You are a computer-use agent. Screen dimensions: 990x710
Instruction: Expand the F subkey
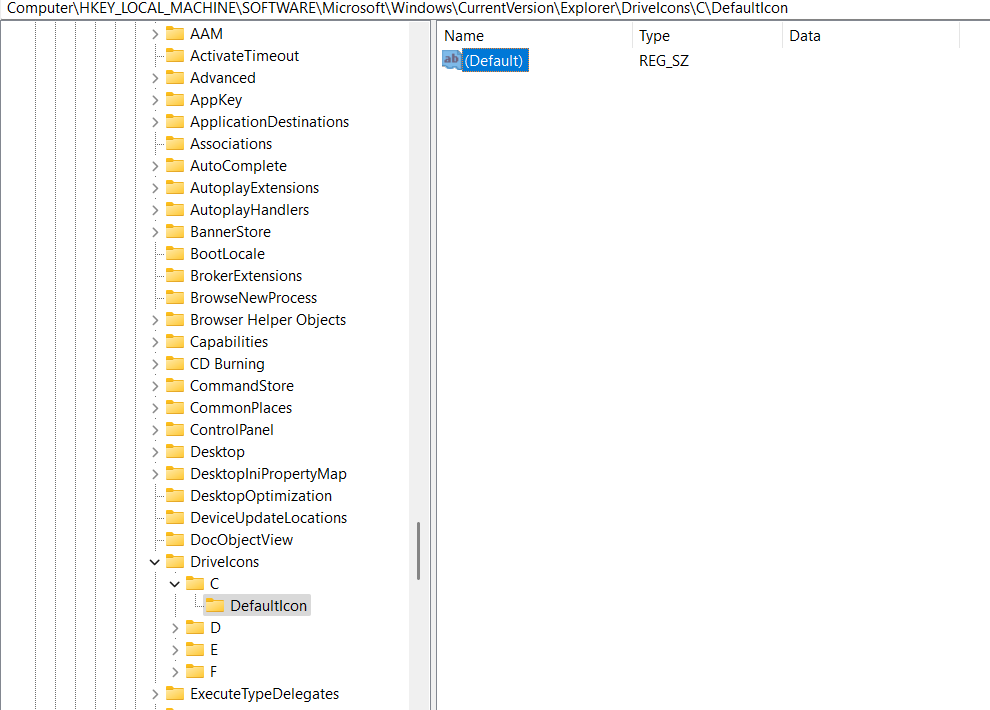pos(176,672)
